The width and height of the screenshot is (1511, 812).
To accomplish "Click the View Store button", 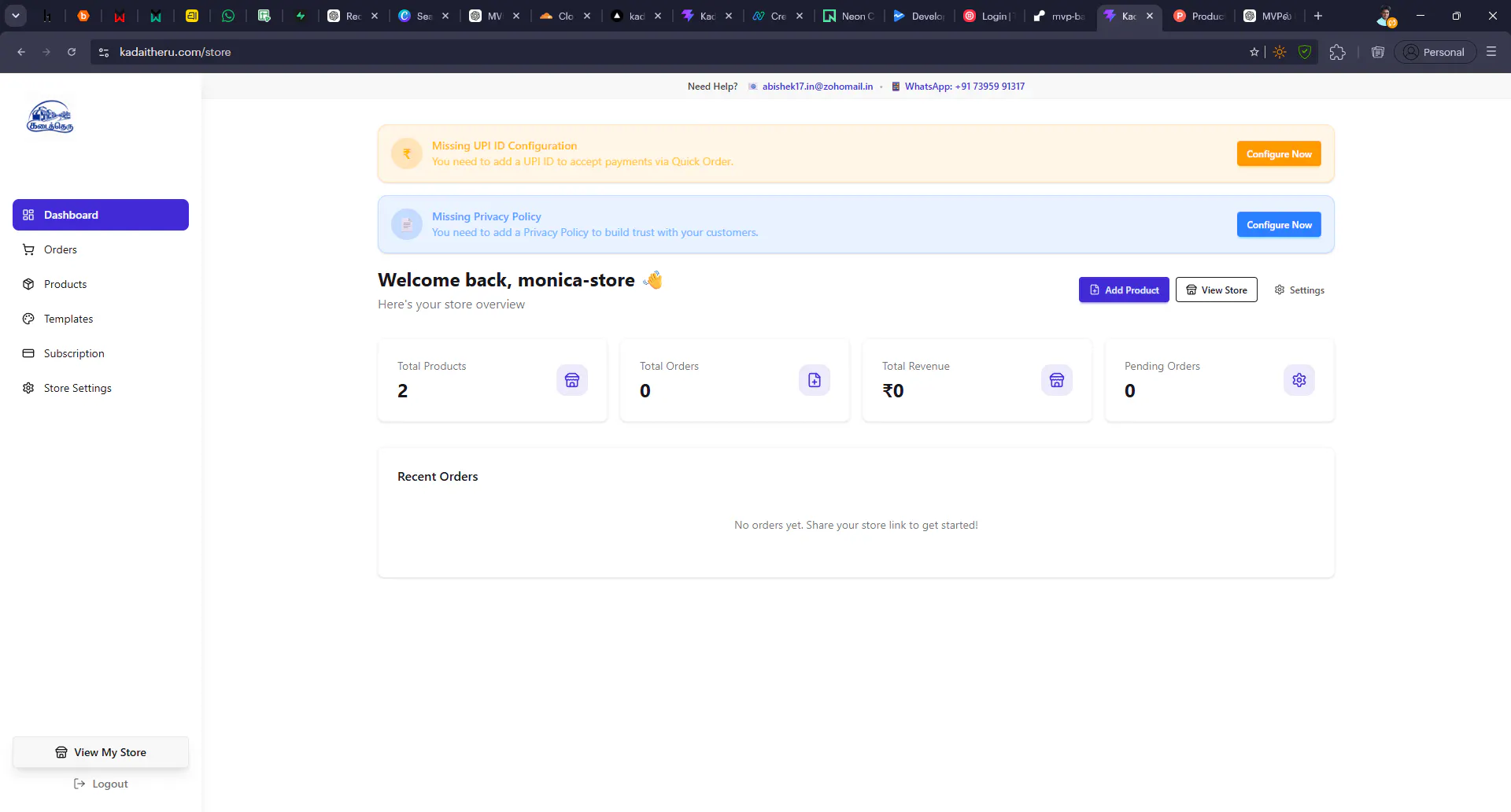I will pyautogui.click(x=1217, y=290).
